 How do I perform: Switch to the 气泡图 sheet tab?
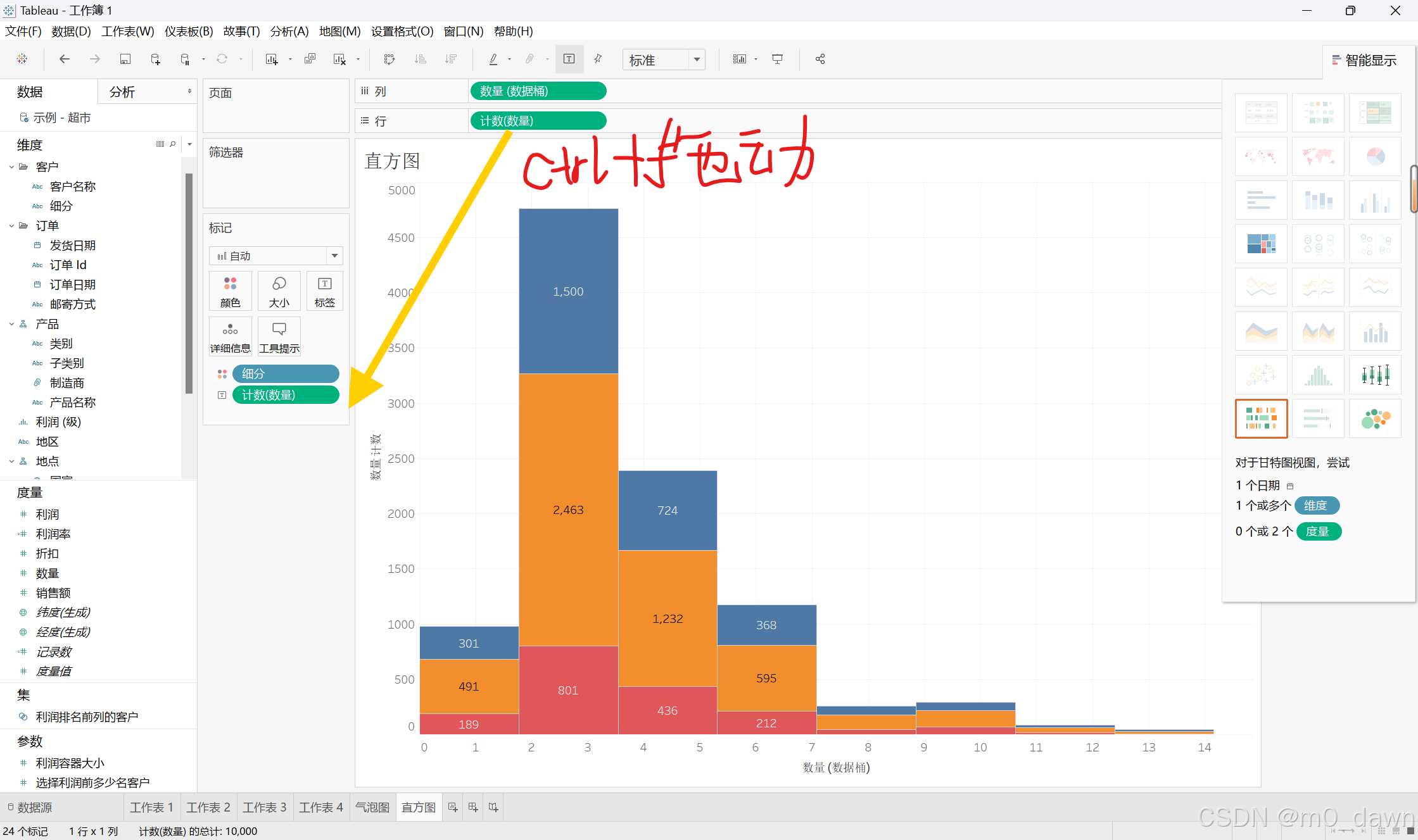pyautogui.click(x=372, y=807)
